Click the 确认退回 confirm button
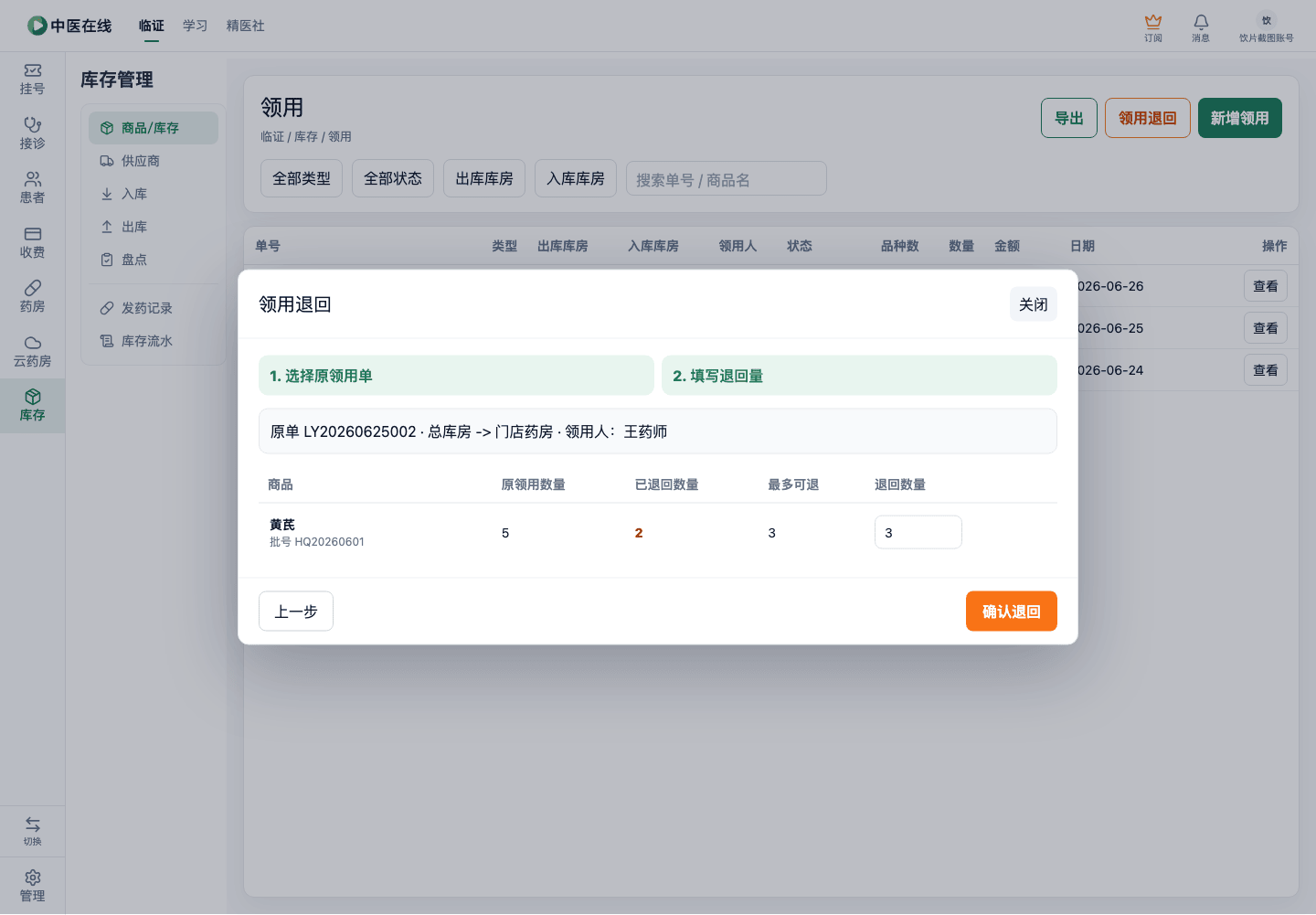This screenshot has width=1316, height=915. [x=1012, y=612]
